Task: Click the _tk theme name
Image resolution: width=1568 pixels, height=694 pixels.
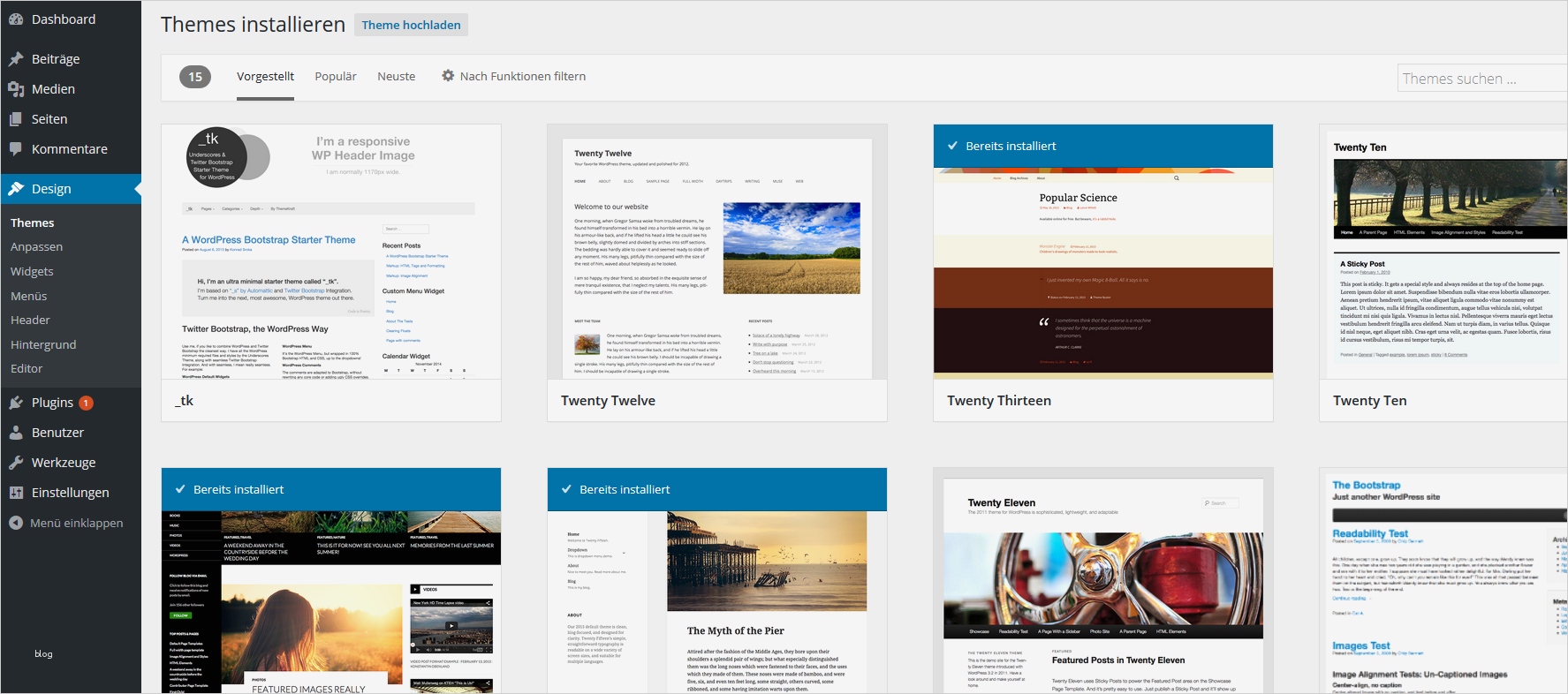Action: pos(184,401)
